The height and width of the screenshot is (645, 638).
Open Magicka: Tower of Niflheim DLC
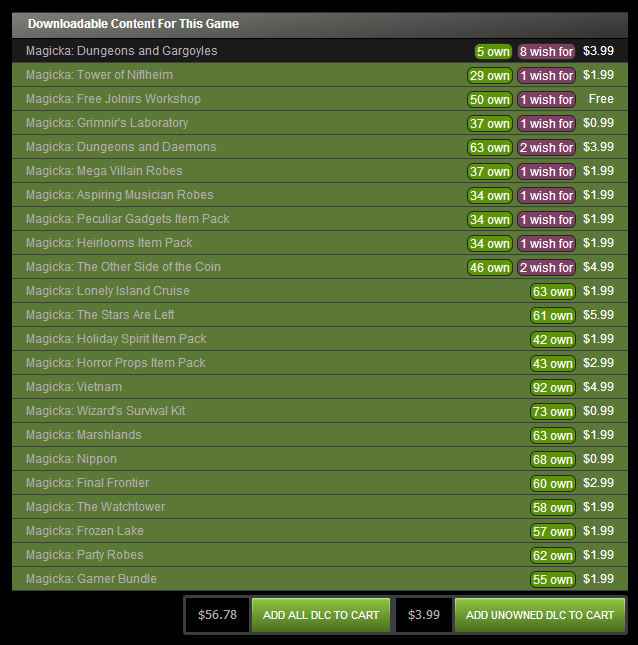(320, 75)
